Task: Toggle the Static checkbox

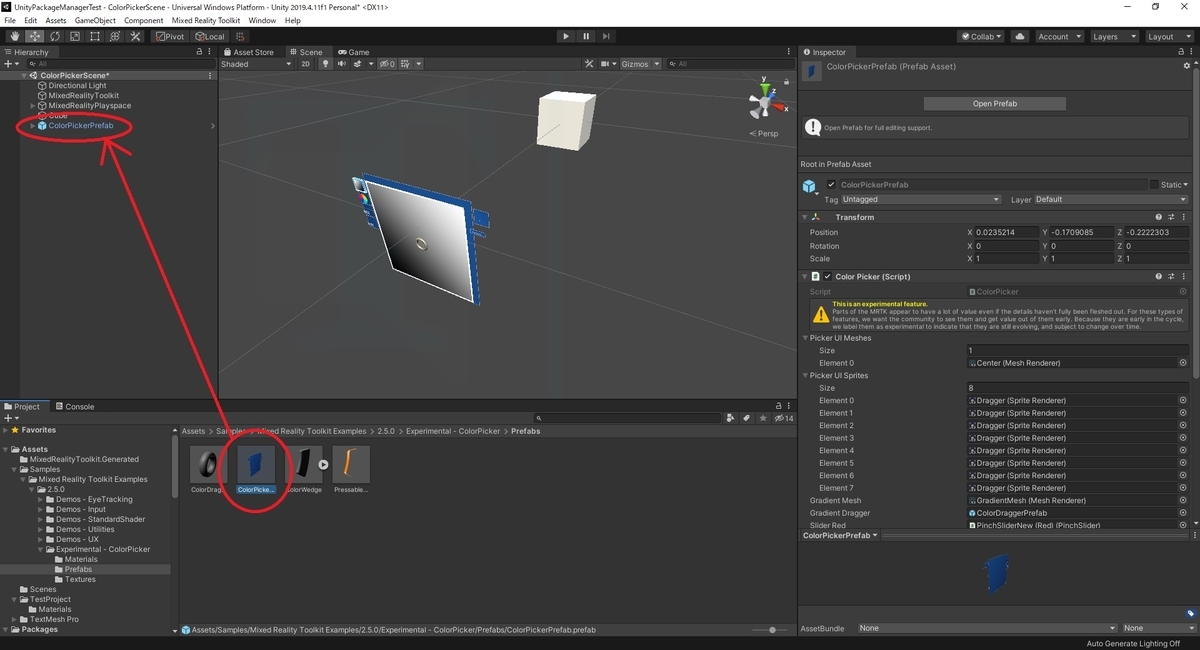Action: click(1154, 185)
